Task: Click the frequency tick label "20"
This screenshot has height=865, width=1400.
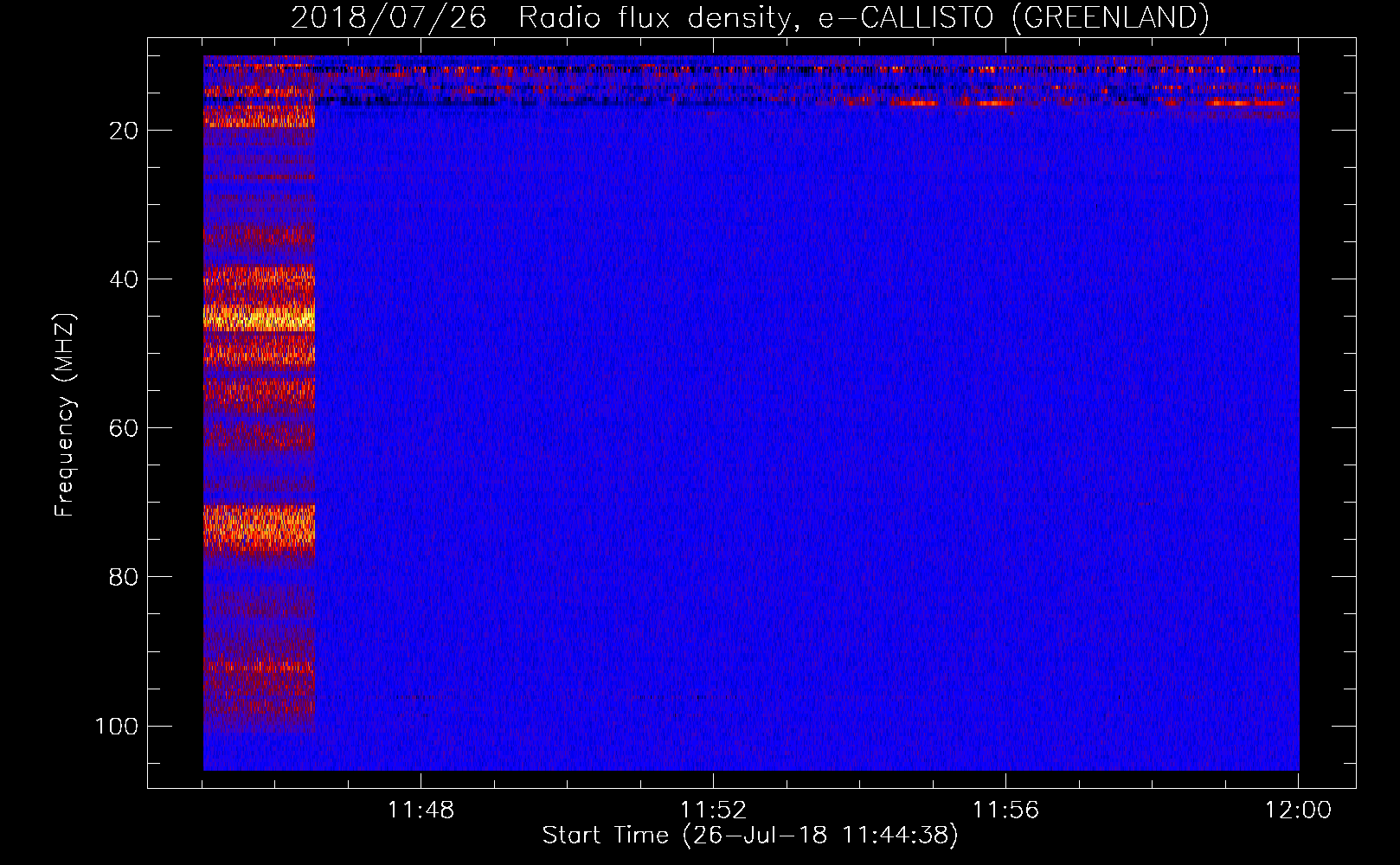Action: click(124, 131)
